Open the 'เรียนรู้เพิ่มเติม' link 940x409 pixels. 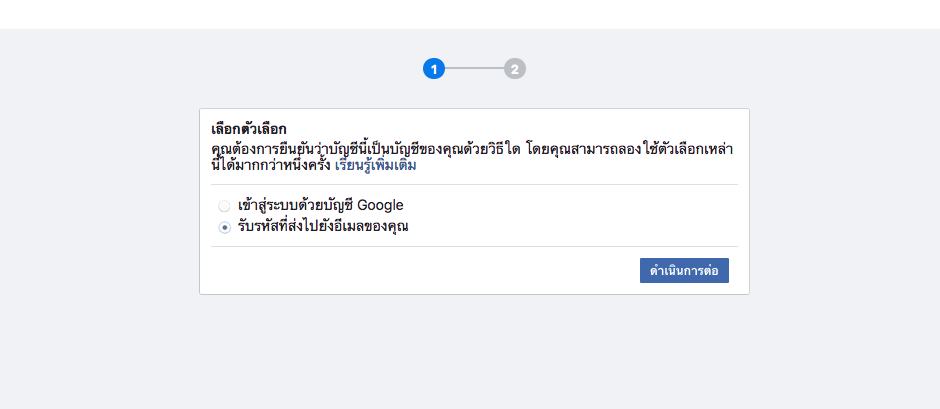[x=376, y=166]
